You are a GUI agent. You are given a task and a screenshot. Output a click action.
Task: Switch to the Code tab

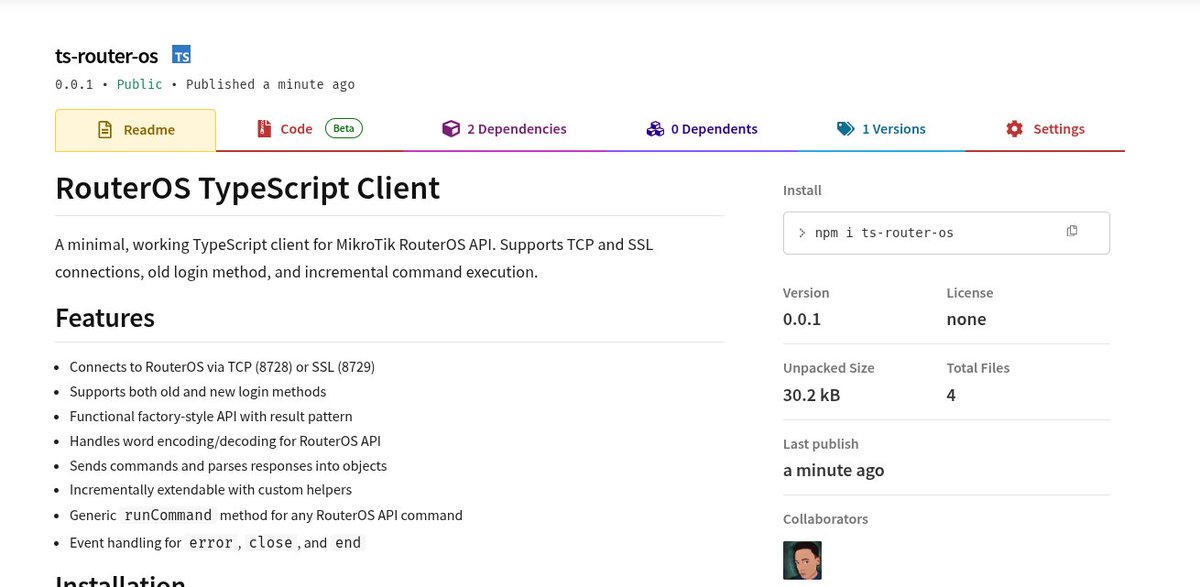pyautogui.click(x=310, y=129)
